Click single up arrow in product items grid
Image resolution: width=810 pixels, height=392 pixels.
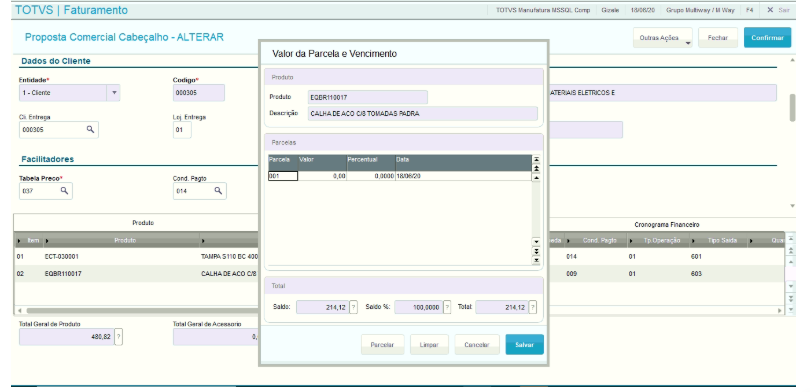pos(790,262)
